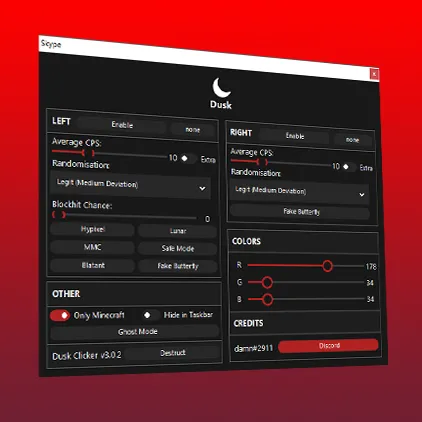
Task: Click the Blatant preset button
Action: (x=93, y=265)
